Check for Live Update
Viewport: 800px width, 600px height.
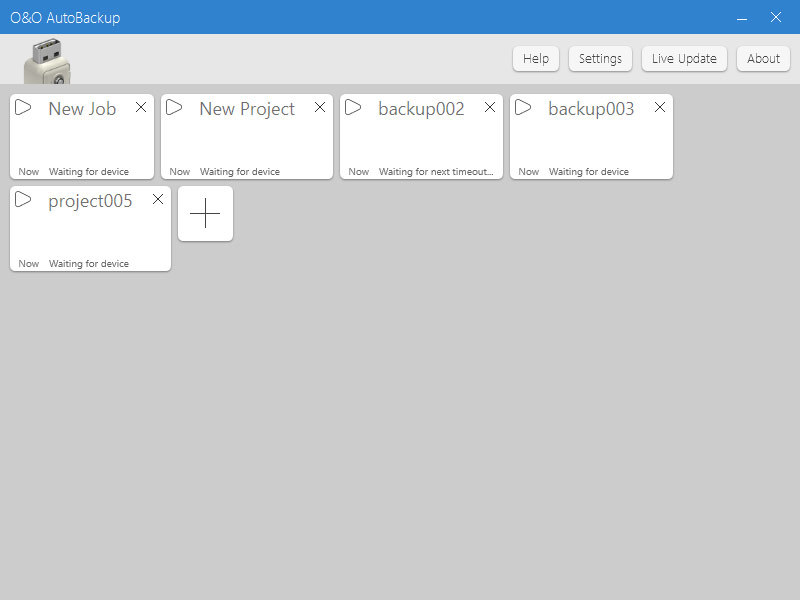[684, 59]
